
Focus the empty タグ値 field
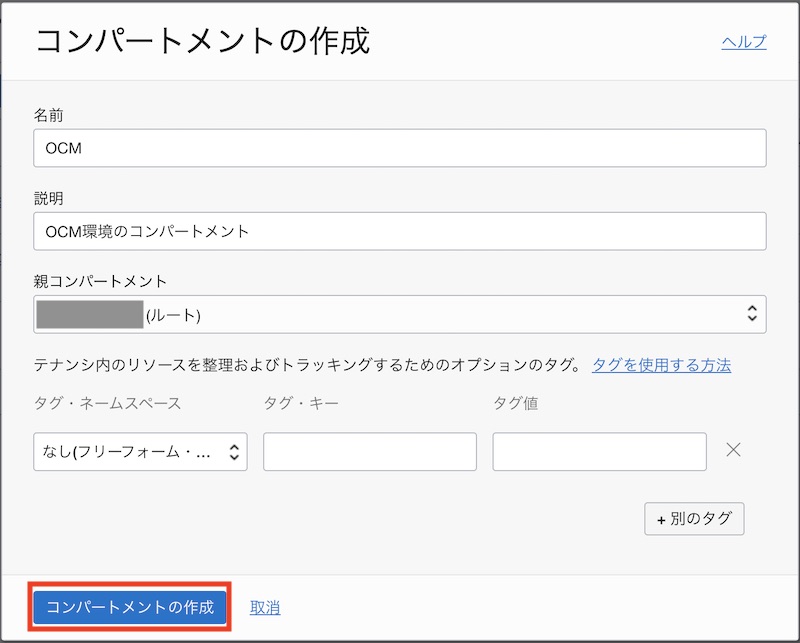point(599,451)
